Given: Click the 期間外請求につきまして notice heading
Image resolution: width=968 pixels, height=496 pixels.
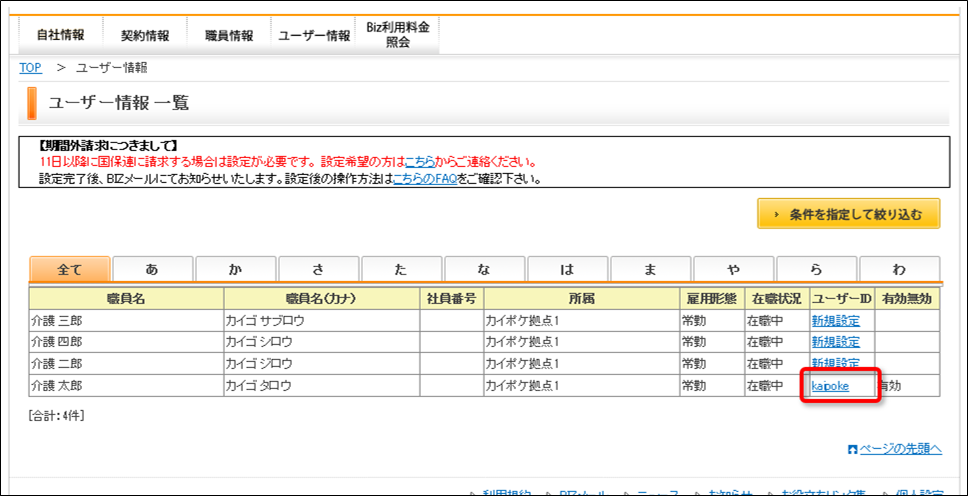Looking at the screenshot, I should click(x=107, y=147).
